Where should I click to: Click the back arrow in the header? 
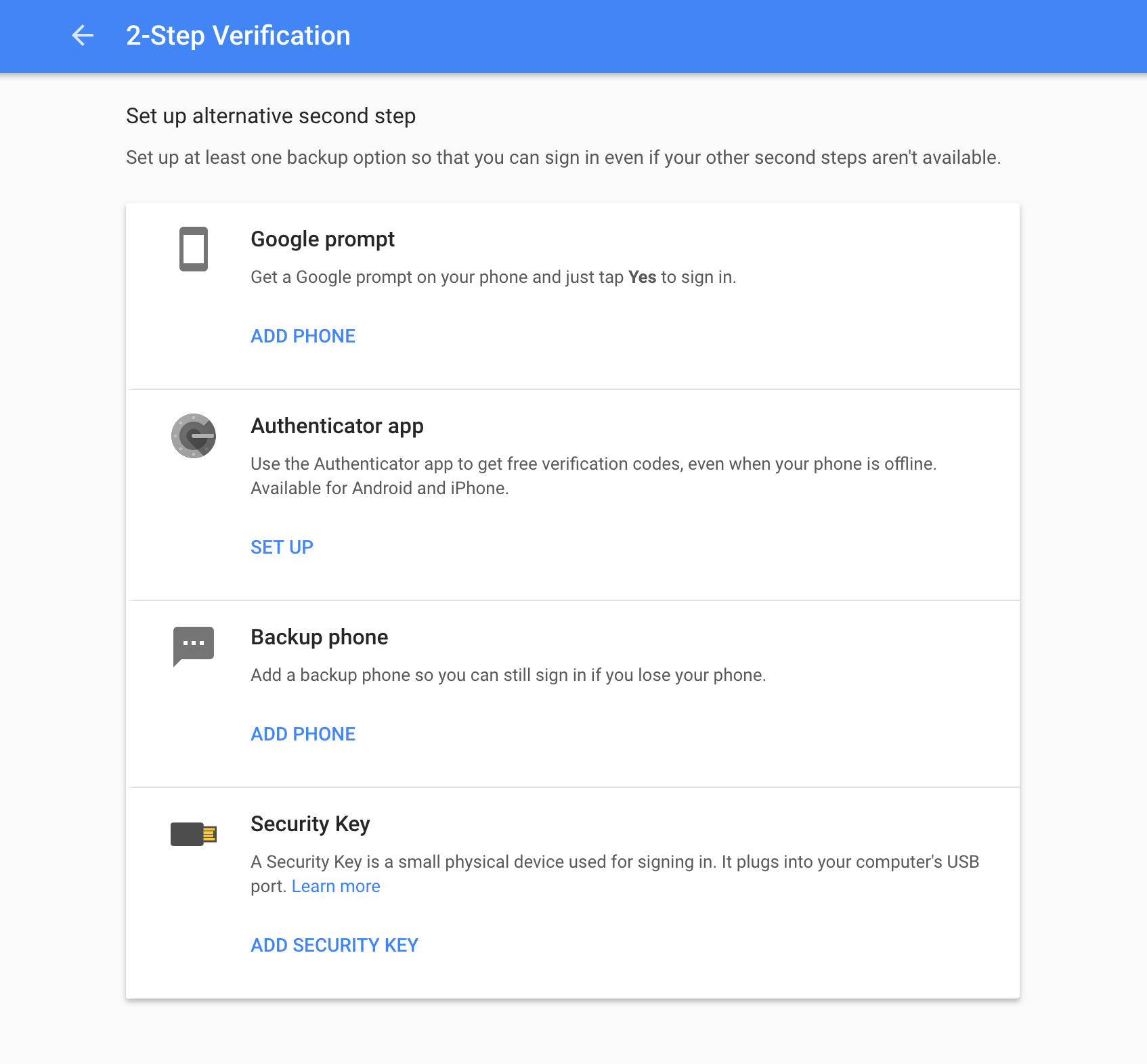coord(83,35)
